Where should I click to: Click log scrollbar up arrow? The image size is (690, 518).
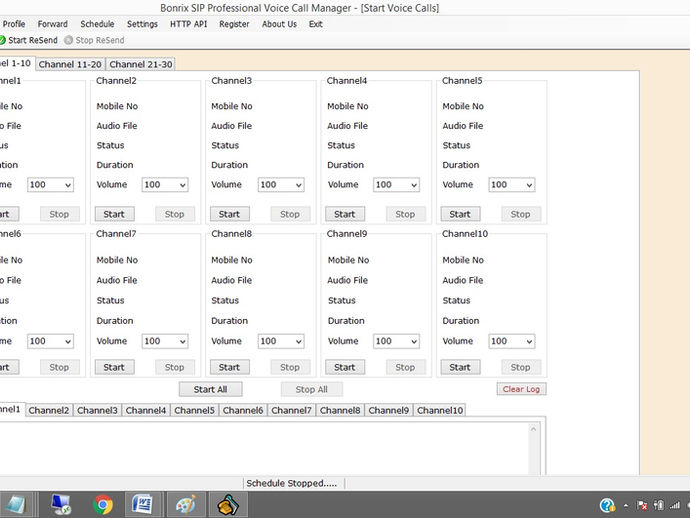tap(533, 429)
